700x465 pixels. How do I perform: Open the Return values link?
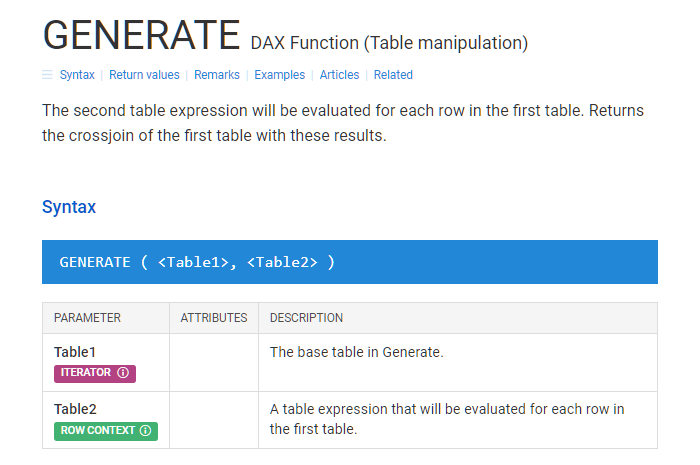[144, 75]
